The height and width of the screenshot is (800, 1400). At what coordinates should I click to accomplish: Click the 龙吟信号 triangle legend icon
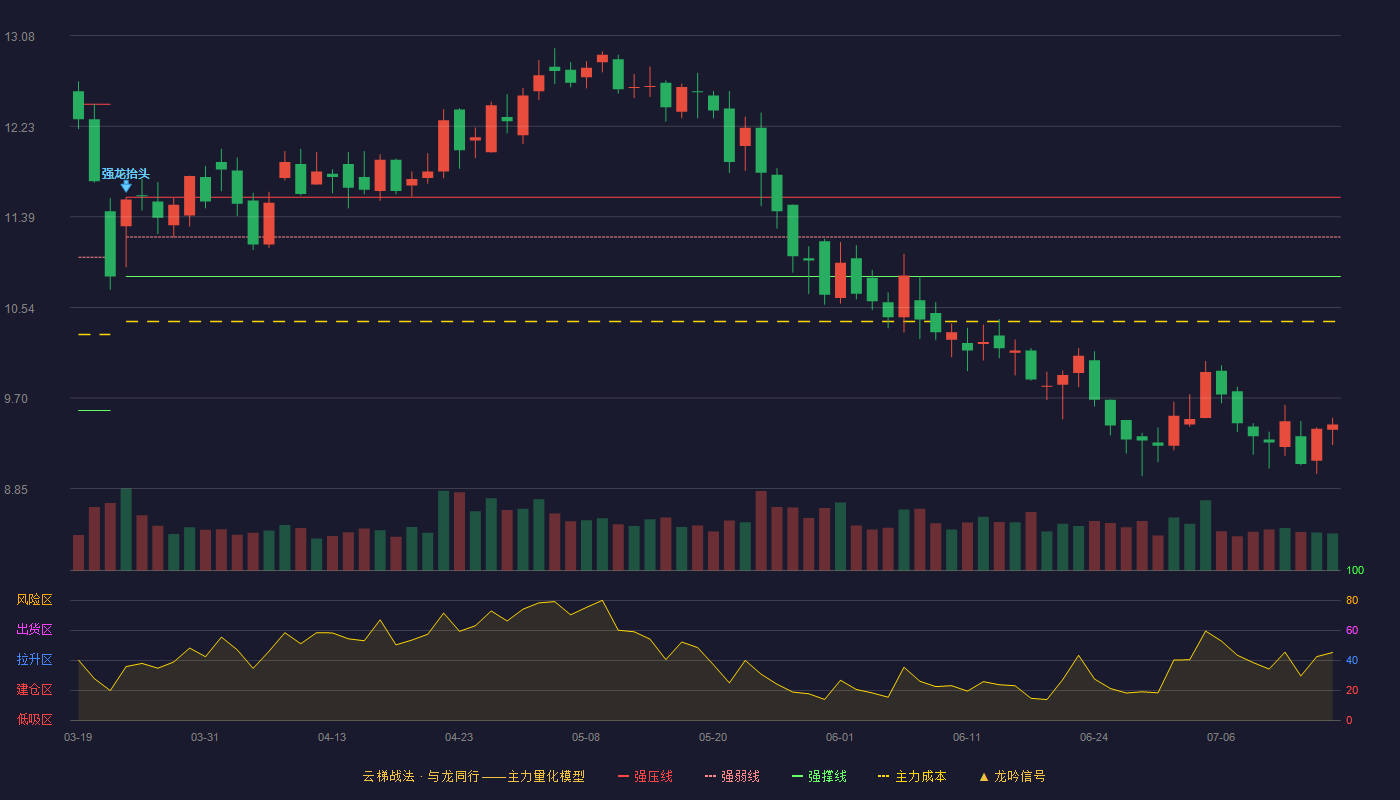(x=984, y=776)
